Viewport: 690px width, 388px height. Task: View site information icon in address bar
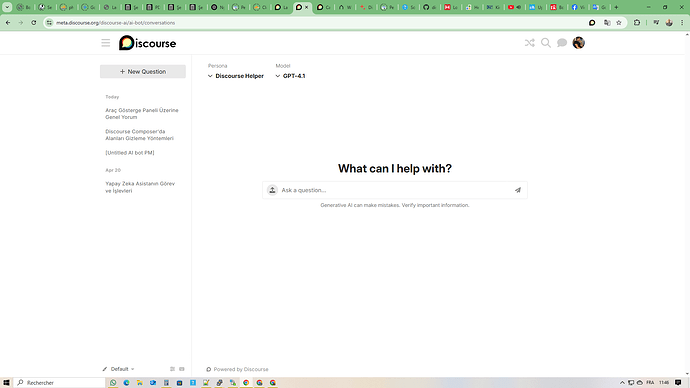49,22
